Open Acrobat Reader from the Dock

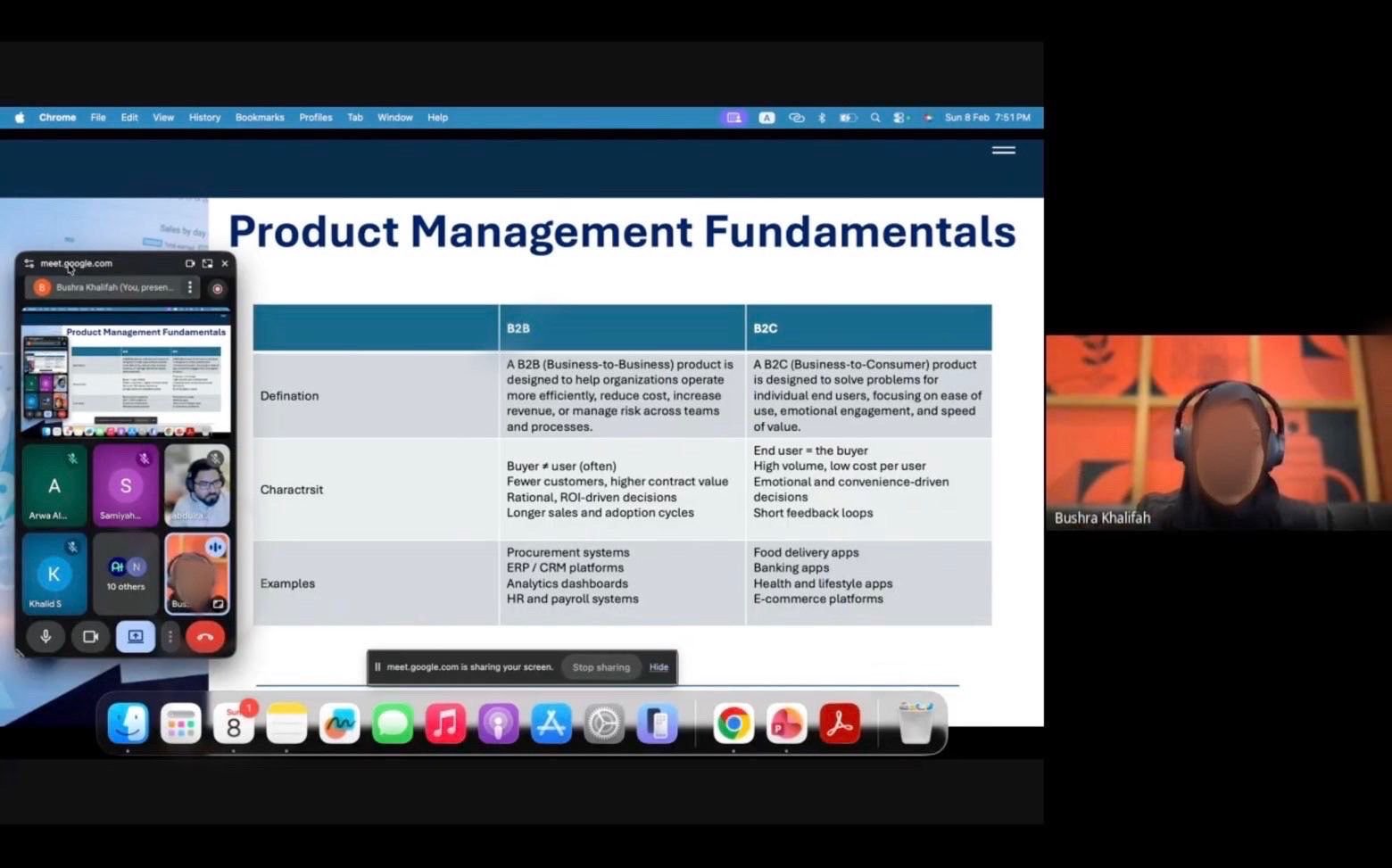tap(840, 724)
